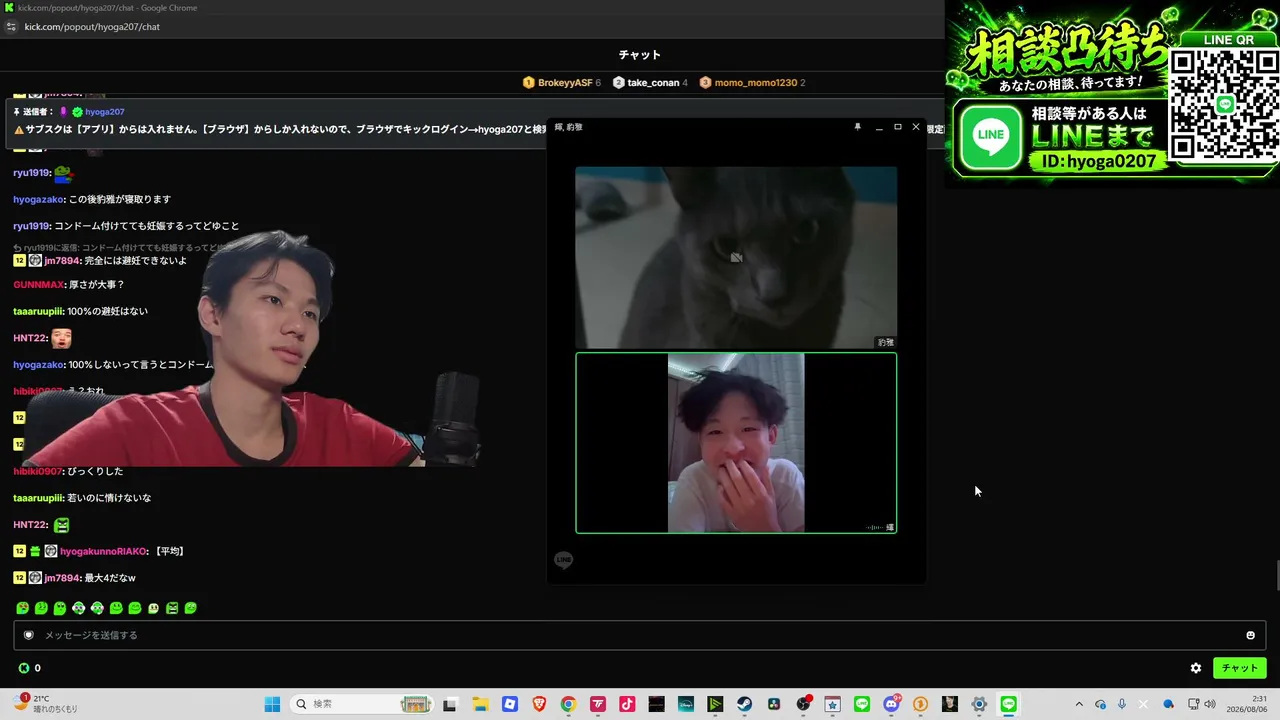Image resolution: width=1280 pixels, height=720 pixels.
Task: Open Windows Start menu
Action: coord(272,704)
